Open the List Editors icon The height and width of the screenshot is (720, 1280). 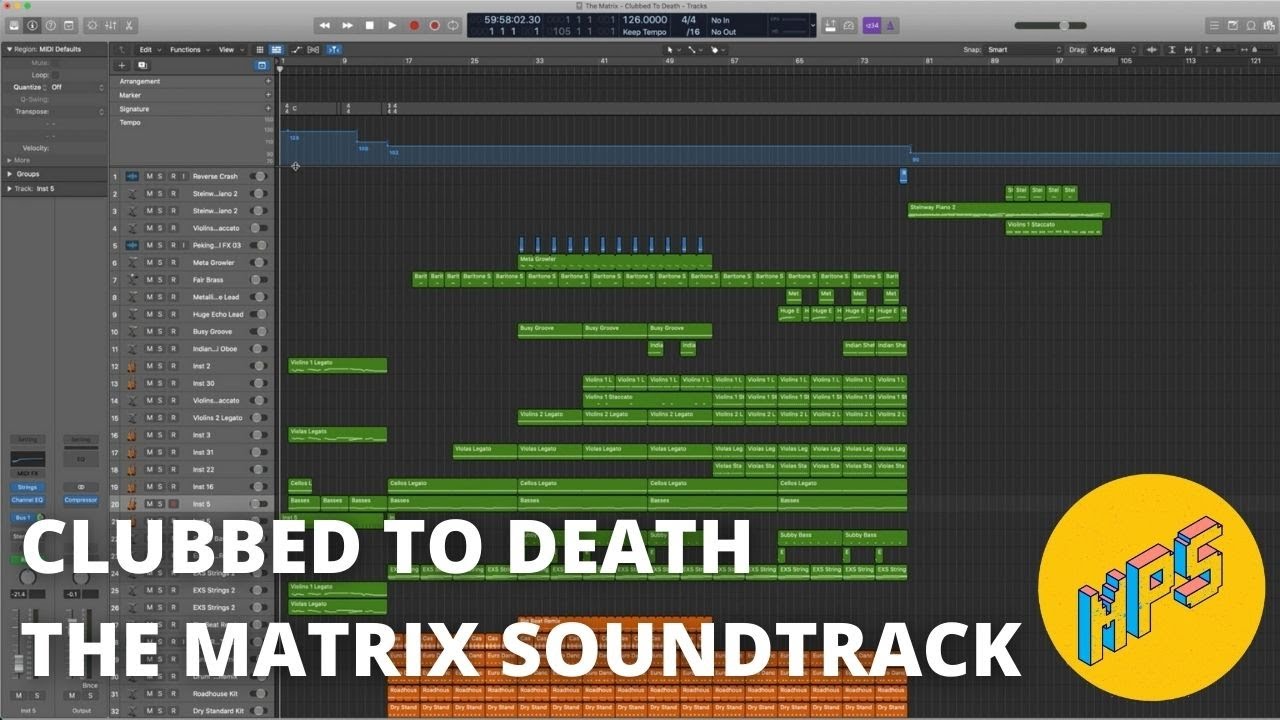1214,25
